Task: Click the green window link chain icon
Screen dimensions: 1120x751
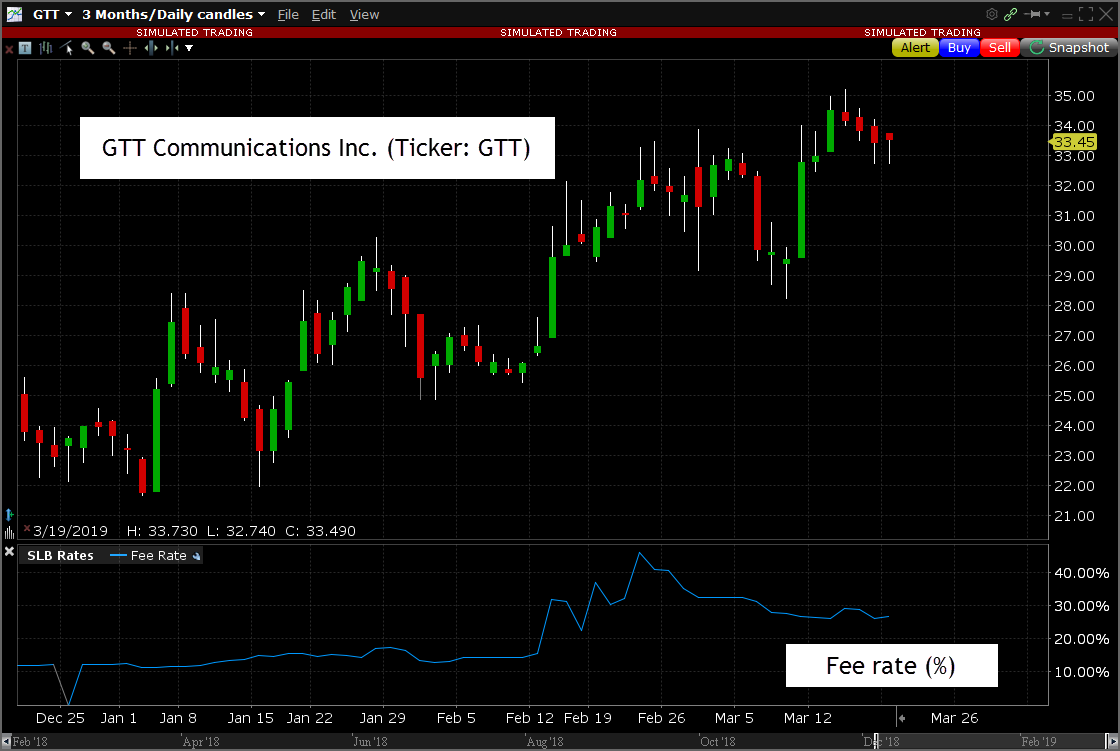Action: 1010,14
